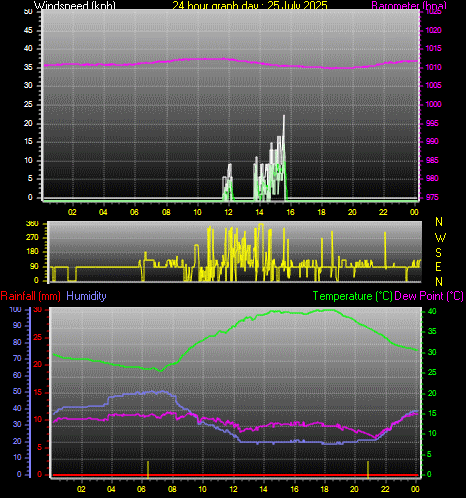This screenshot has height=498, width=466.
Task: Click the 24 hour graph day title
Action: point(250,5)
